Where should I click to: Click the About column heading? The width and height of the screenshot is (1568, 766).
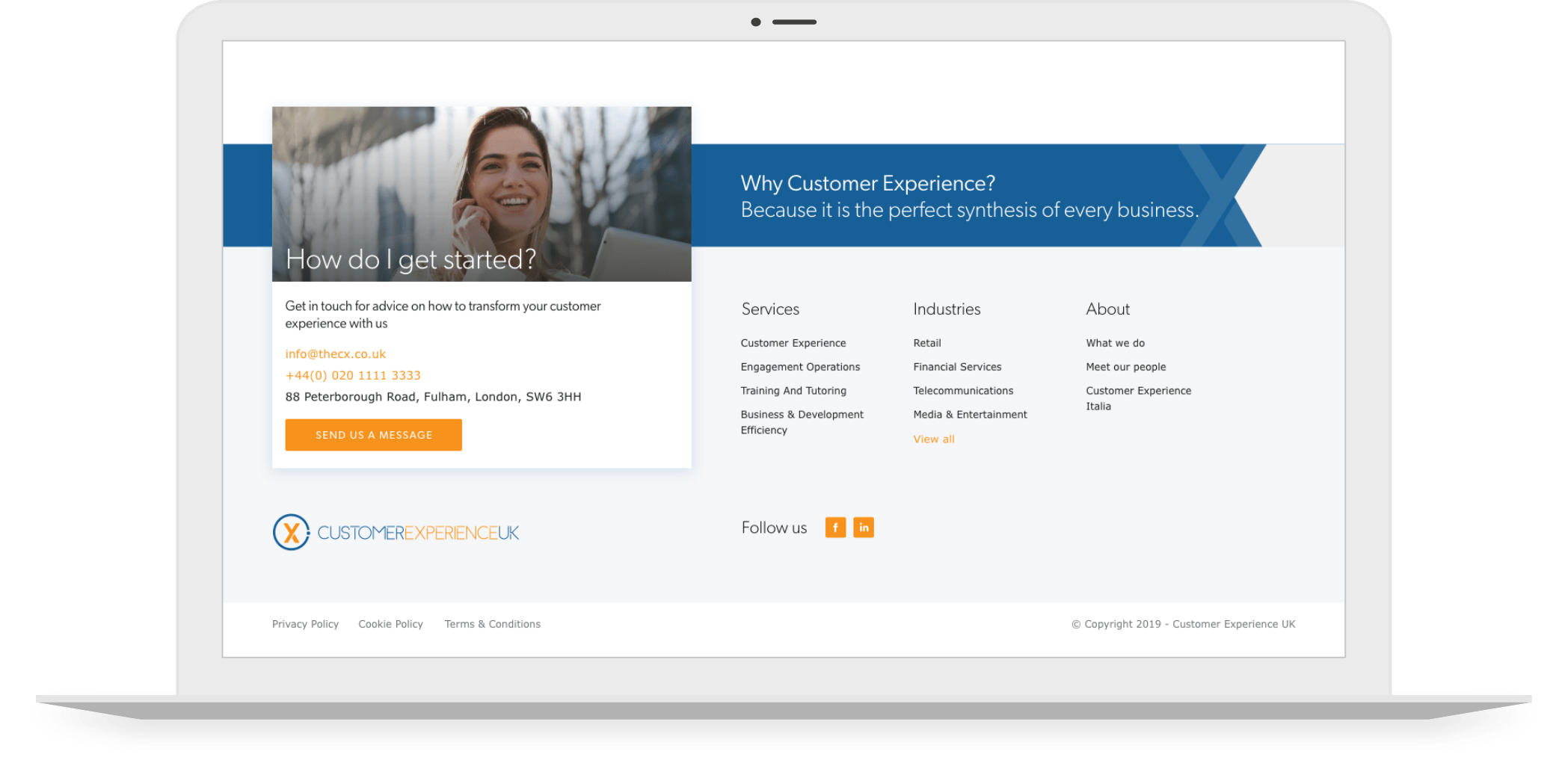1107,309
